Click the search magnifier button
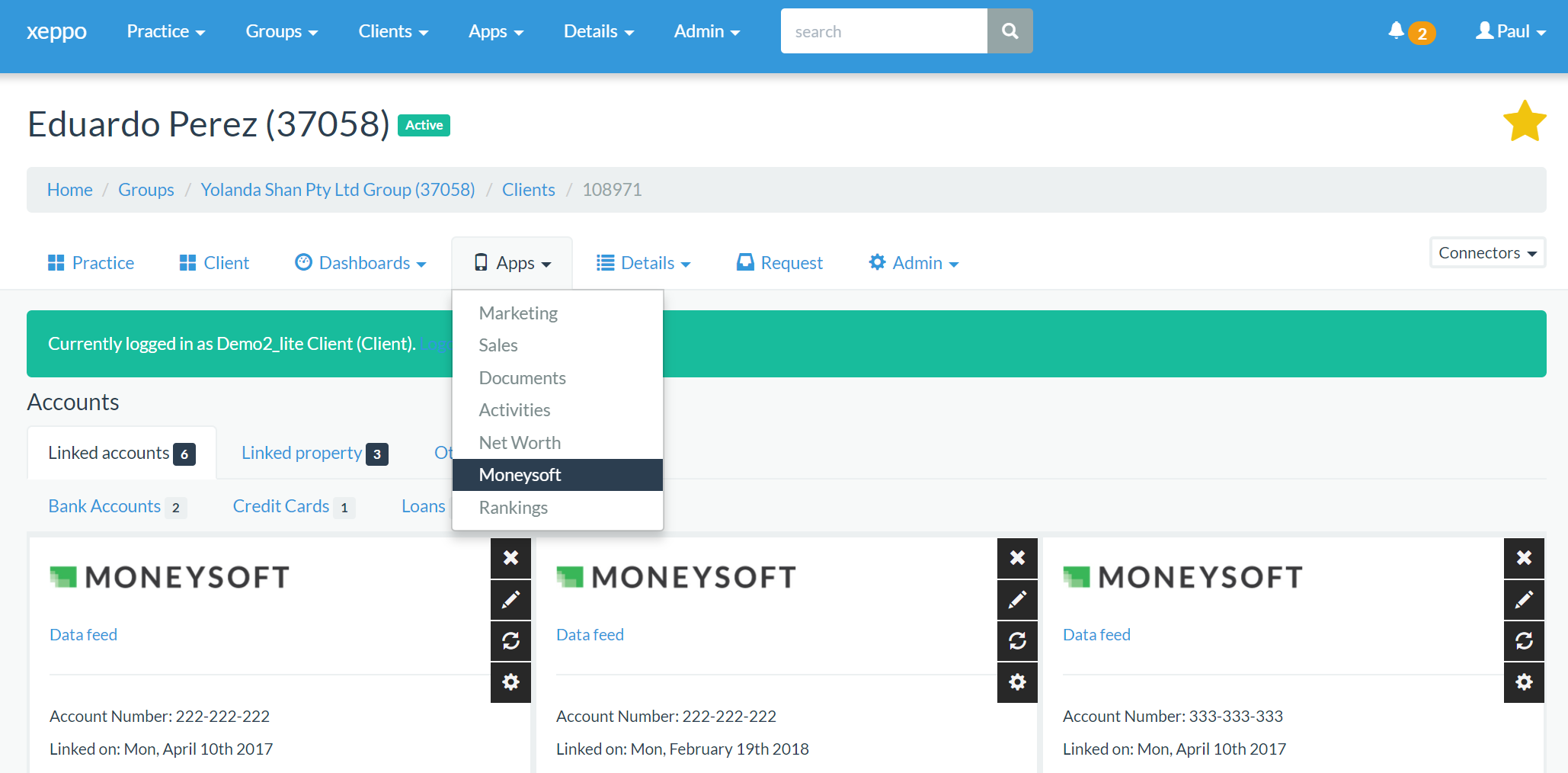 [x=1010, y=31]
